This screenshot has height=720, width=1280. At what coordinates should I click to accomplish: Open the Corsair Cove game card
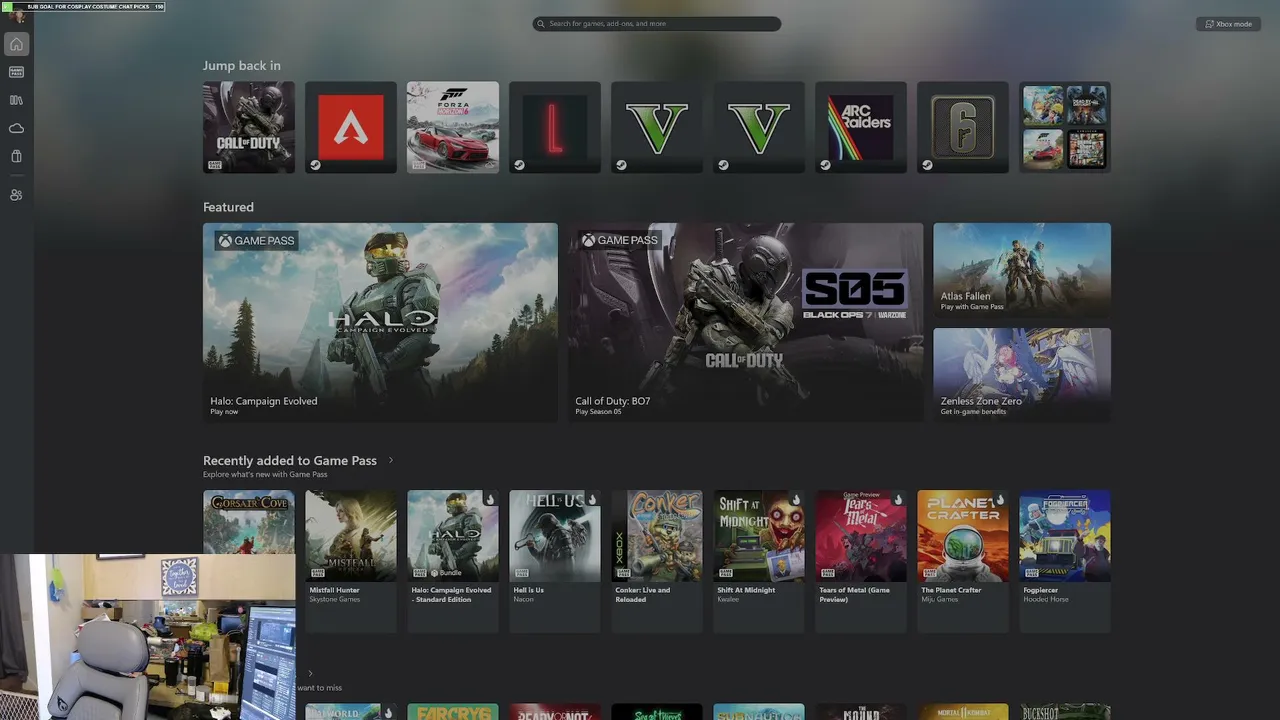click(x=249, y=522)
